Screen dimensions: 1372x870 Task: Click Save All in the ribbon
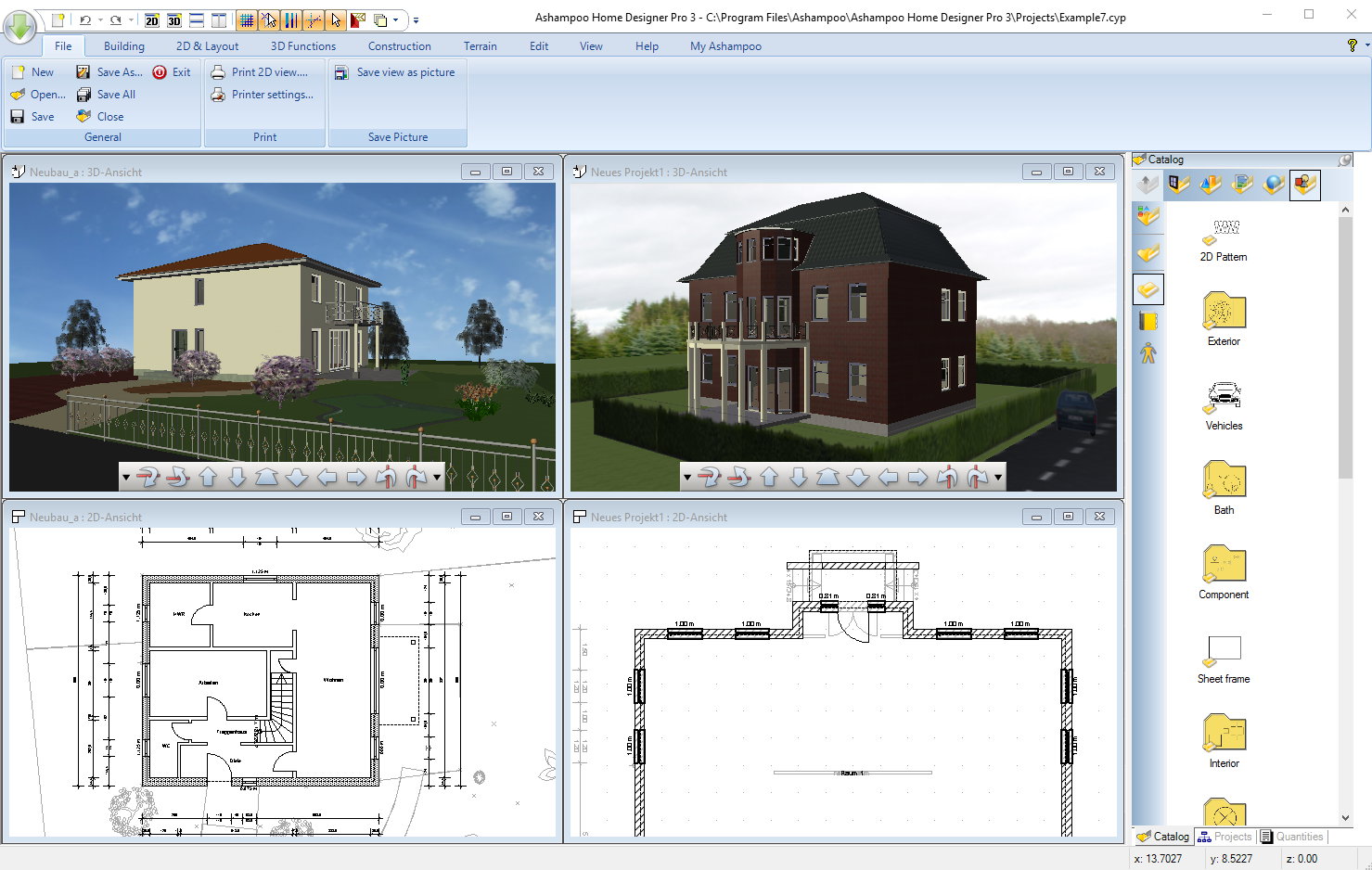pyautogui.click(x=107, y=95)
